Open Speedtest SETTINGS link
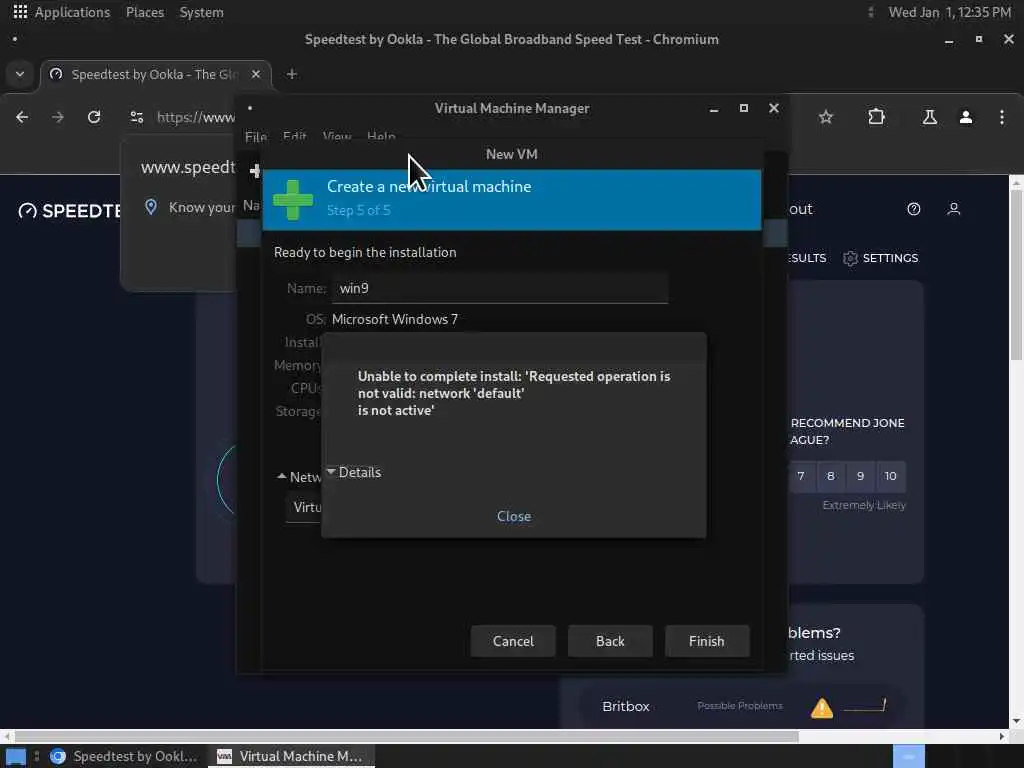 coord(881,258)
